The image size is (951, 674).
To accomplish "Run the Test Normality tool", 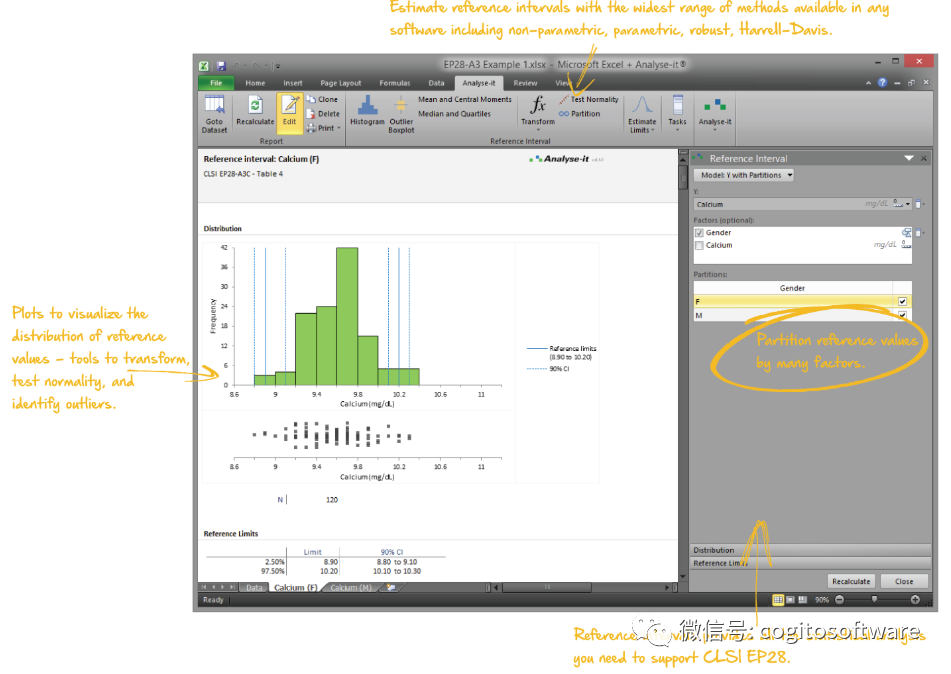I will [x=589, y=99].
